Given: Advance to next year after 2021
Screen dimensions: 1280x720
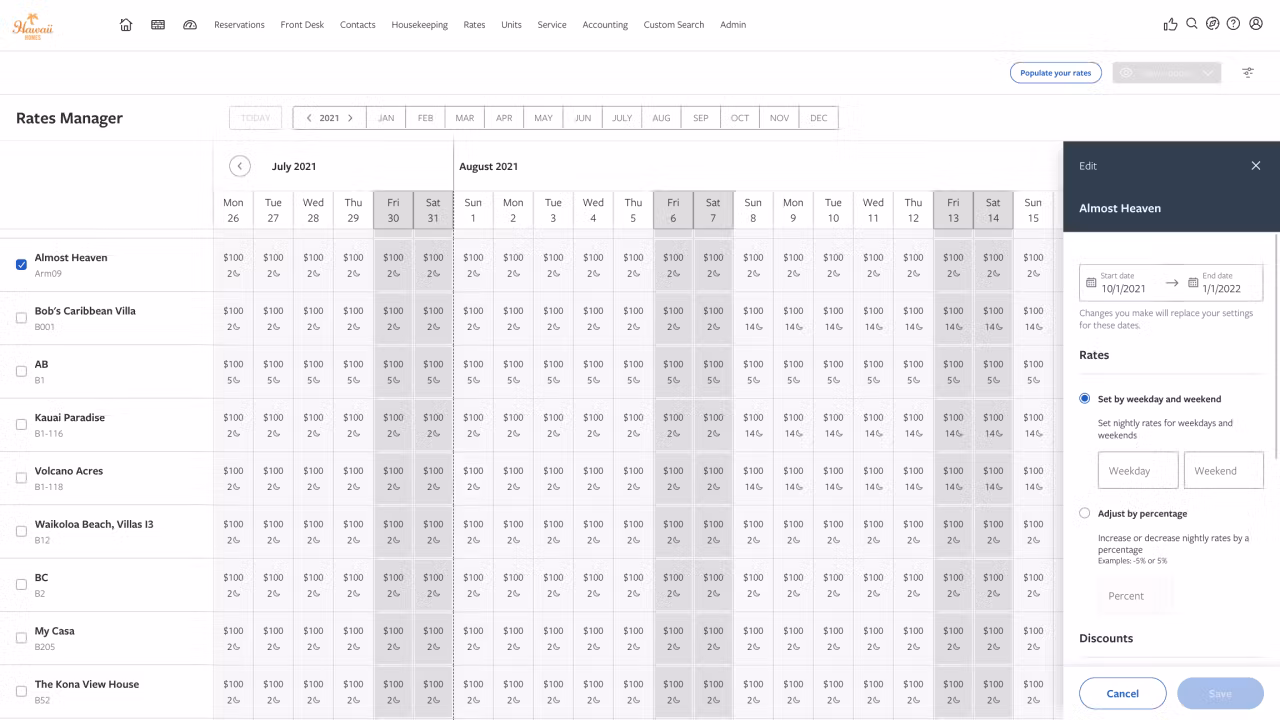Looking at the screenshot, I should tap(350, 118).
